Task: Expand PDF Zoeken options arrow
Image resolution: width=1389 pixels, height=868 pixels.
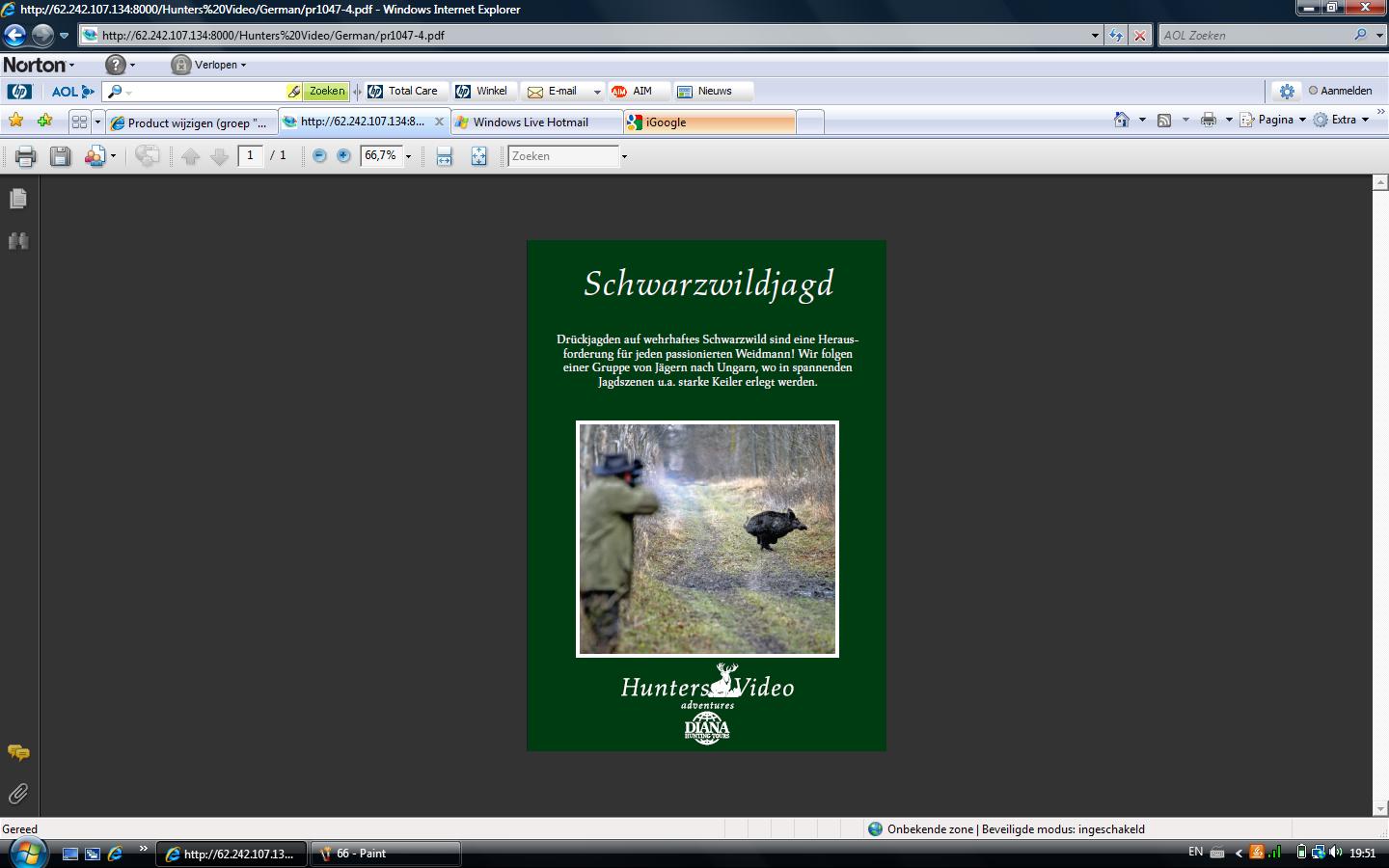Action: (x=624, y=156)
